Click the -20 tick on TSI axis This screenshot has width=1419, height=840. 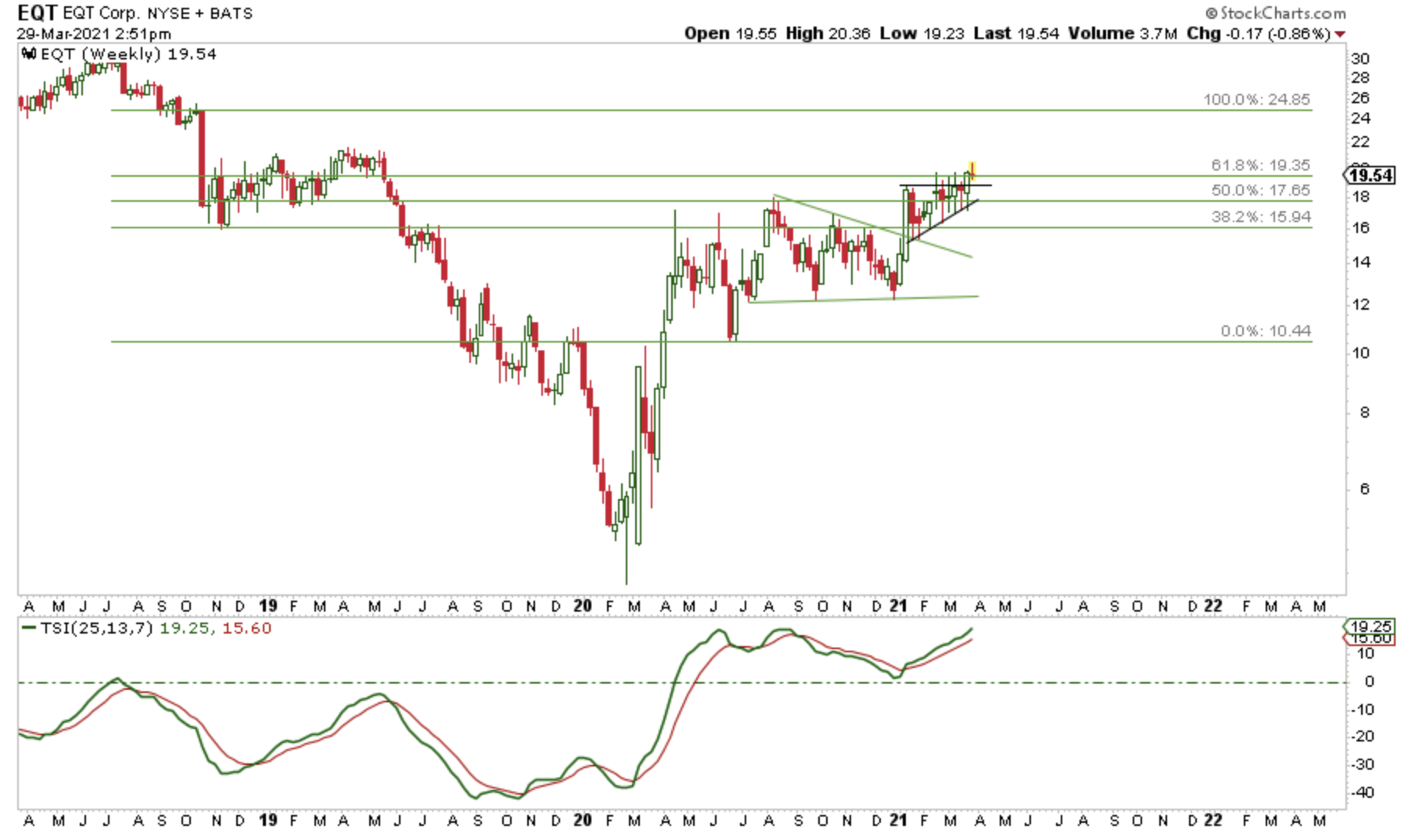1362,736
